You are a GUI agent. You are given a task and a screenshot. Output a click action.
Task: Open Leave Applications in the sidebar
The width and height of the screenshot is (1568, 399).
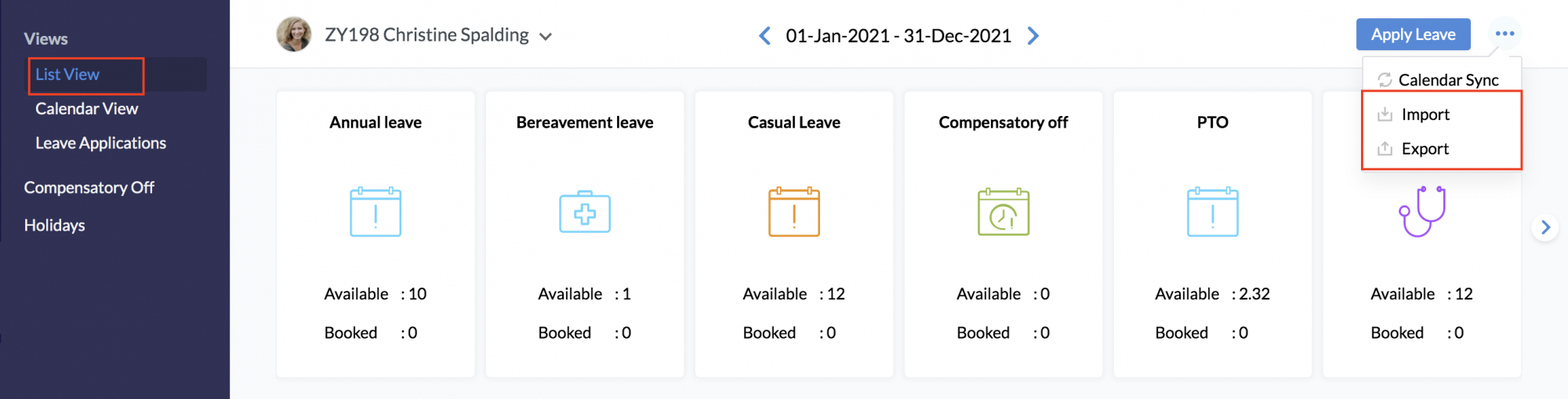point(100,143)
